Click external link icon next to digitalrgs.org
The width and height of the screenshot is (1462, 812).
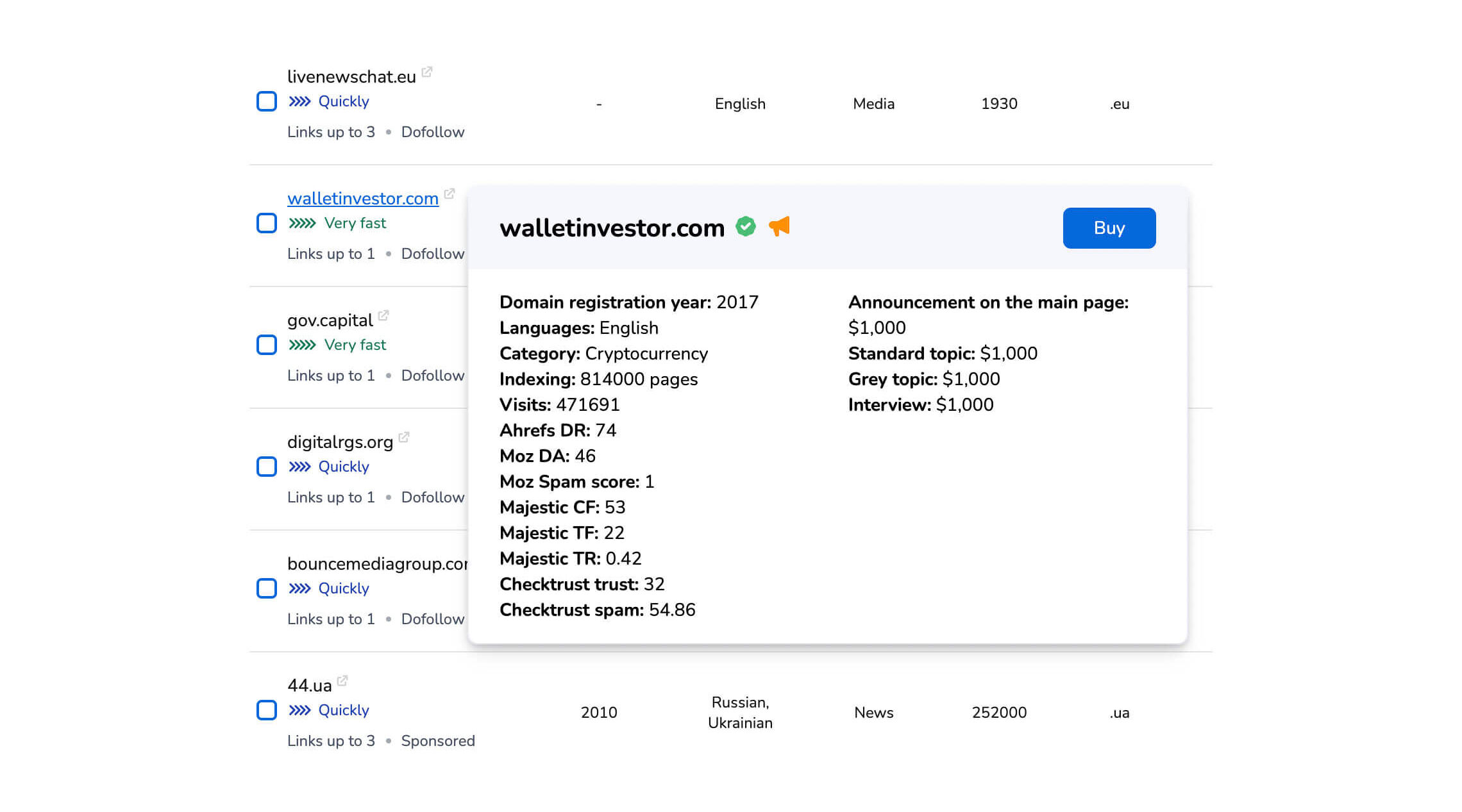click(404, 437)
